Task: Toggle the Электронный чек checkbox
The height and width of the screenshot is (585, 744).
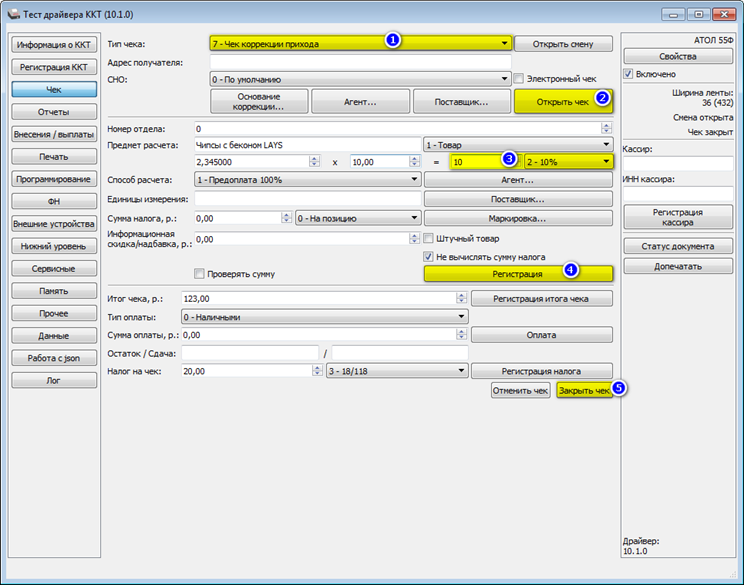Action: point(519,79)
